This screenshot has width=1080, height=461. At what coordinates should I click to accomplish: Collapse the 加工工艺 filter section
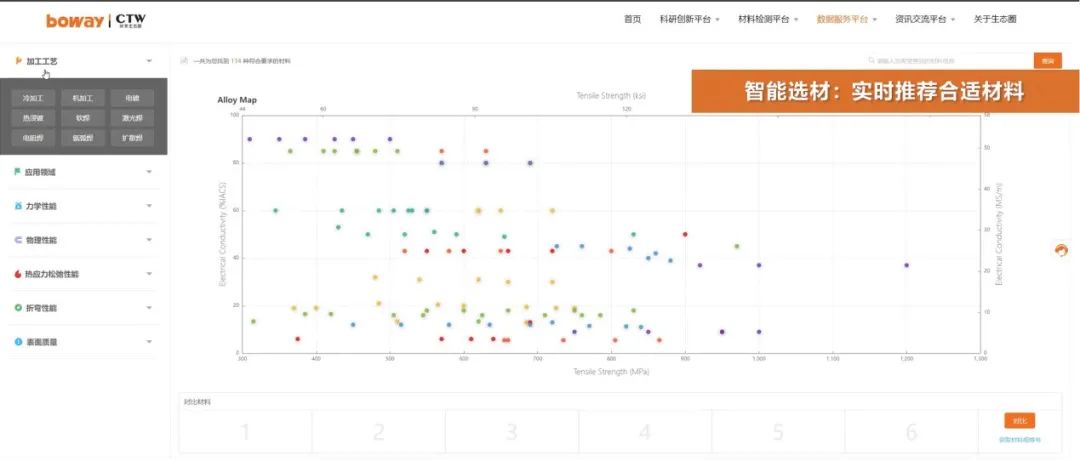(x=149, y=61)
